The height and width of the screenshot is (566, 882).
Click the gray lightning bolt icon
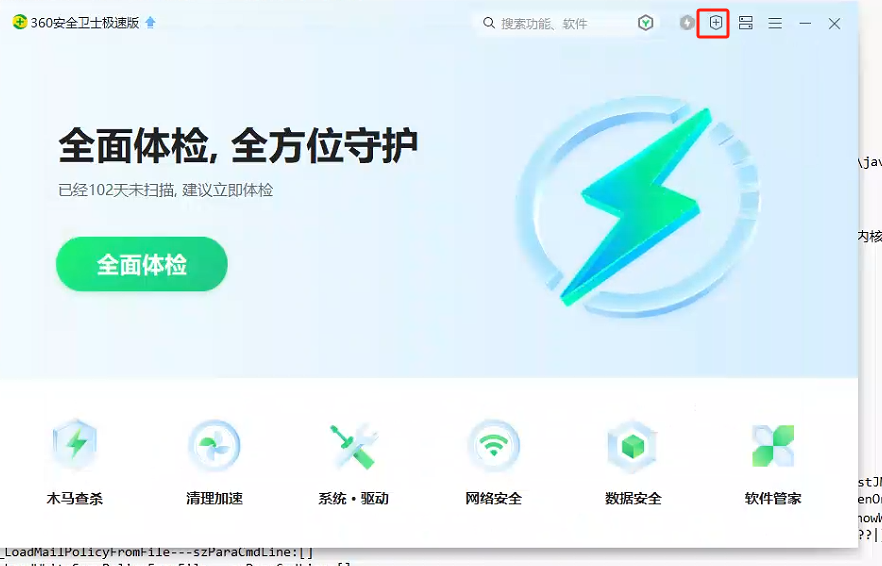[x=687, y=23]
